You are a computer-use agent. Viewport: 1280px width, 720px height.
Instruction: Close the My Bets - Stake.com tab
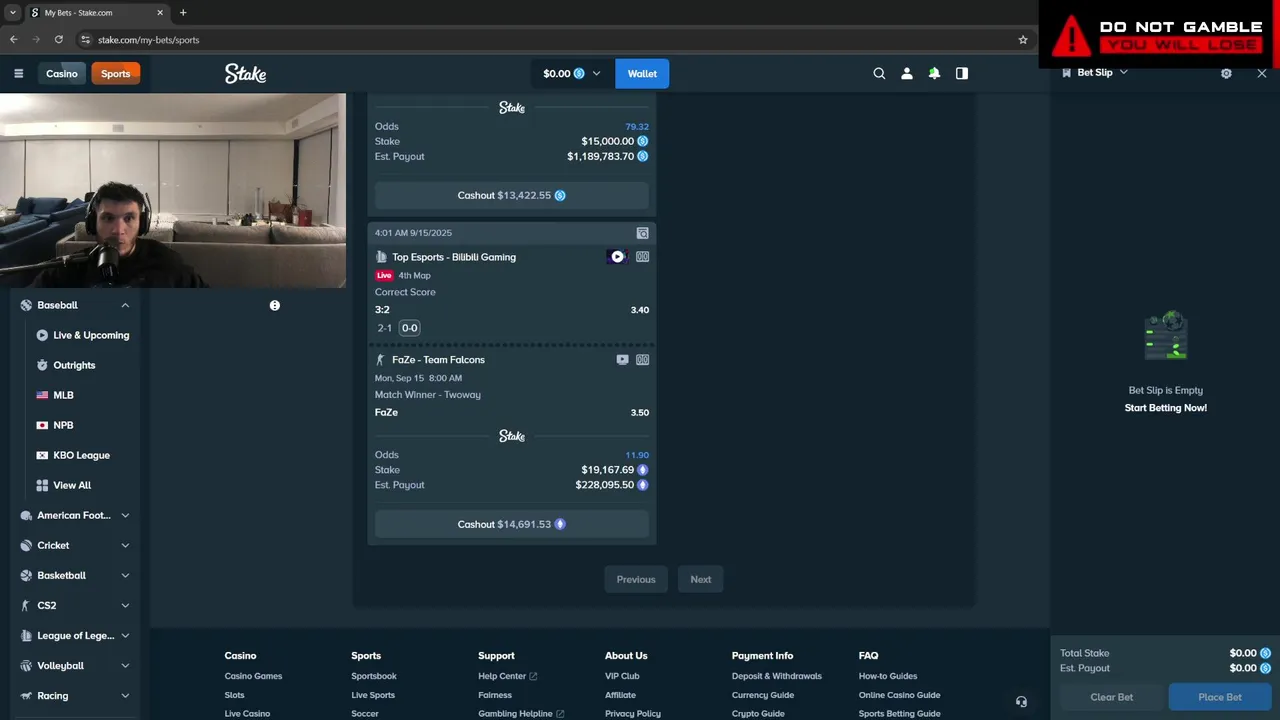pyautogui.click(x=162, y=13)
